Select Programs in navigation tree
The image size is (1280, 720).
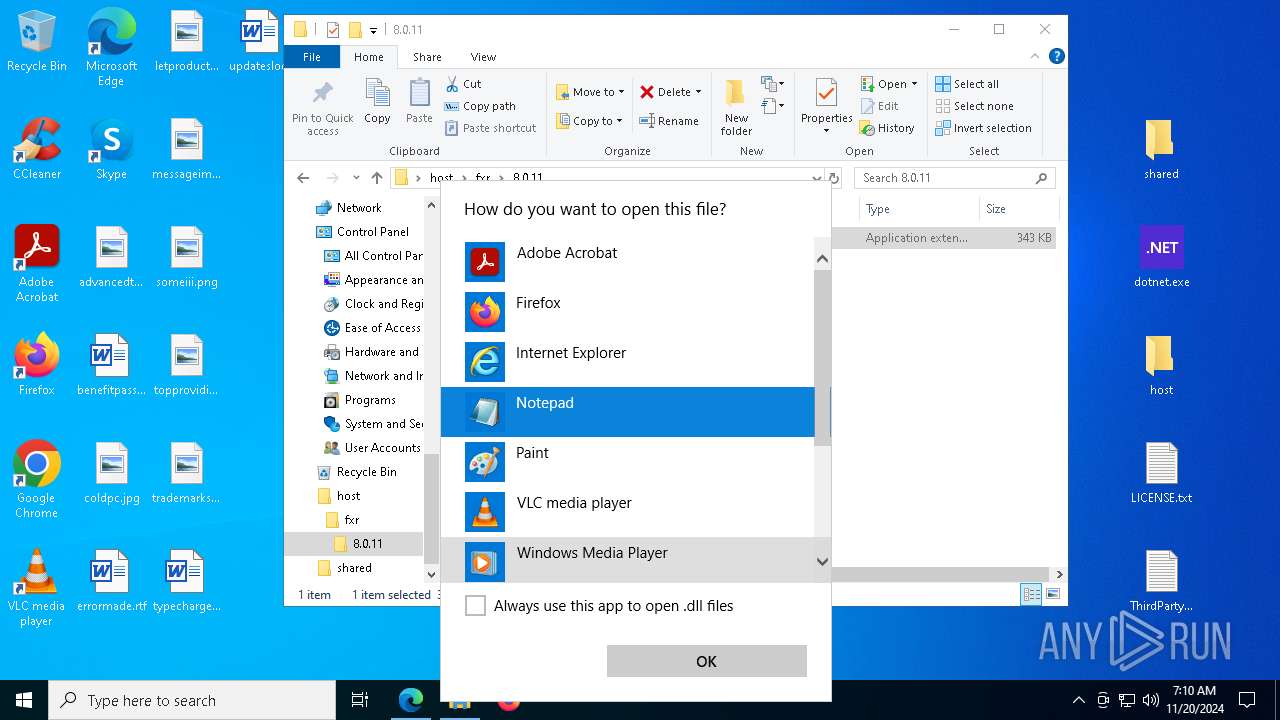point(370,400)
